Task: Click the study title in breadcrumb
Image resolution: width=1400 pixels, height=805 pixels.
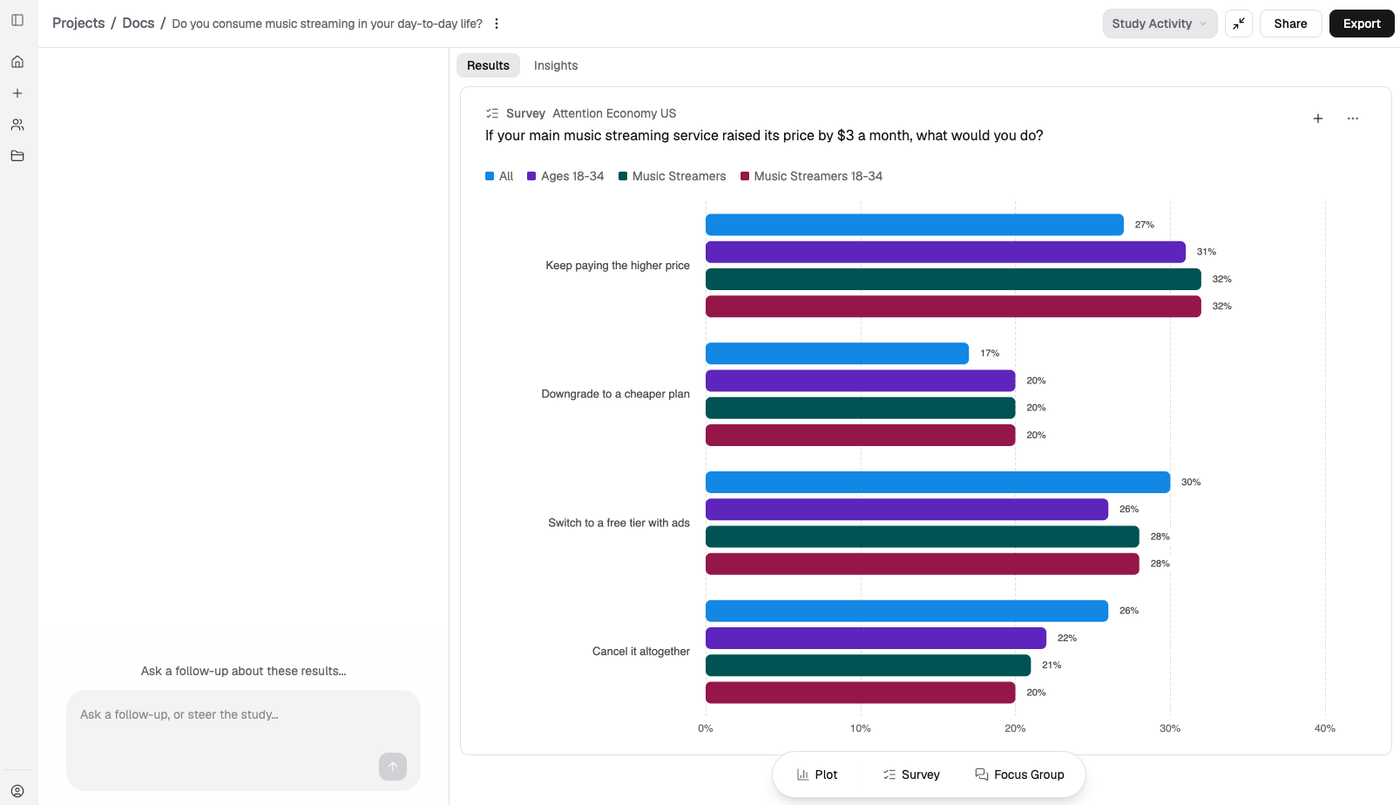Action: tap(327, 24)
